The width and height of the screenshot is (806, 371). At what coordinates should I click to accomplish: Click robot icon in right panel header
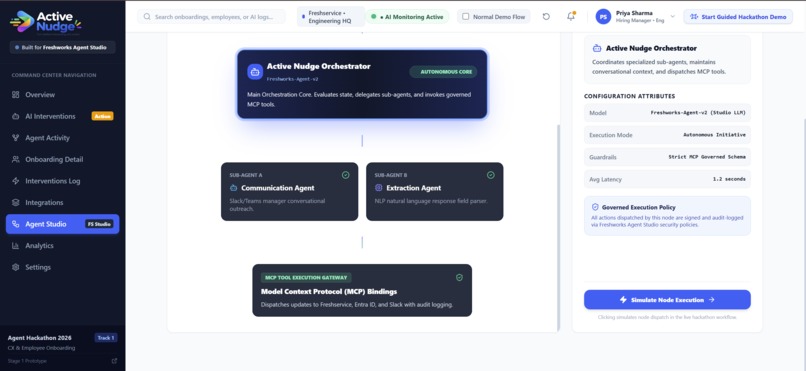pyautogui.click(x=597, y=48)
